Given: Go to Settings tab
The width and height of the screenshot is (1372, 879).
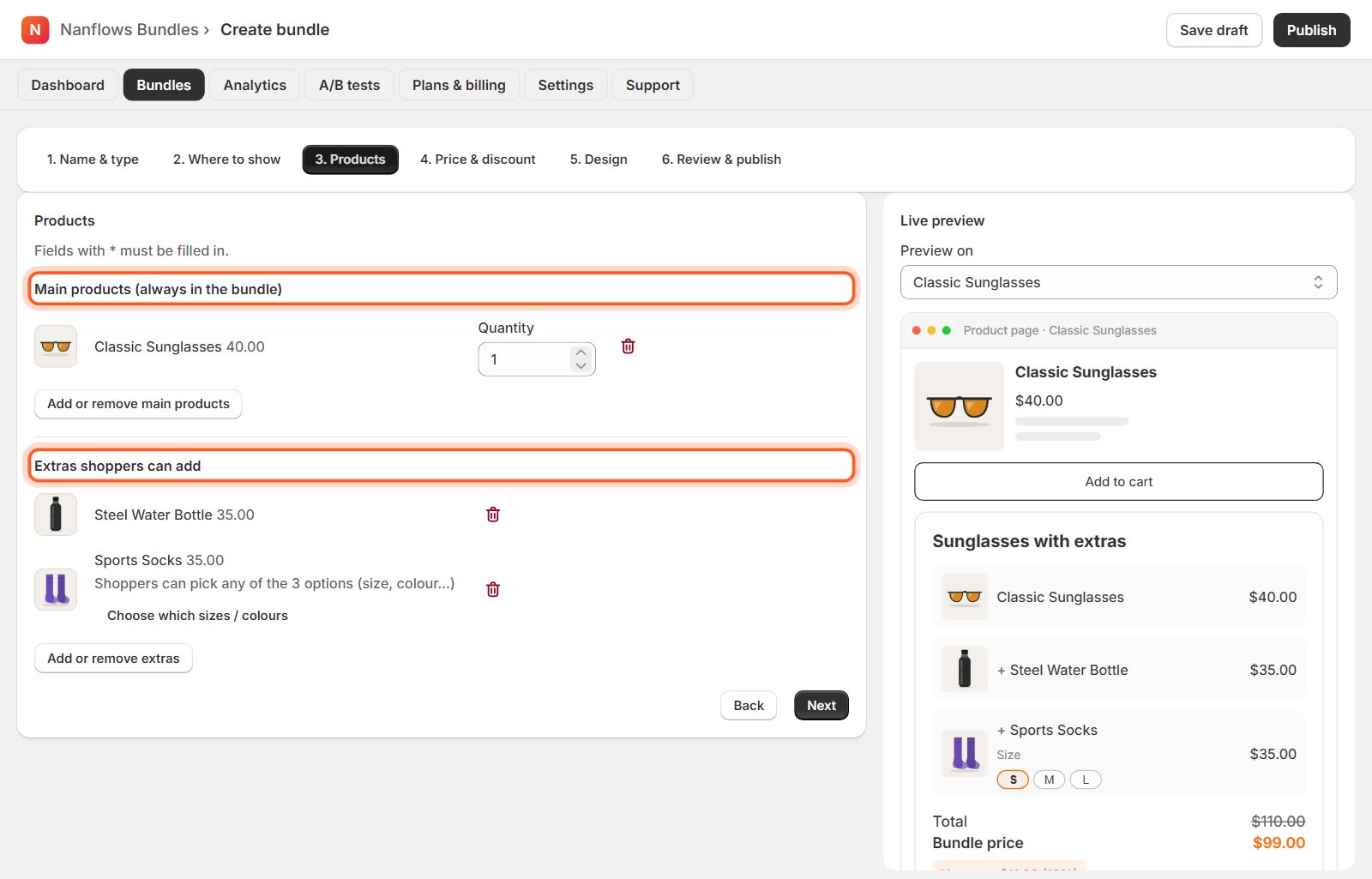Looking at the screenshot, I should tap(565, 85).
